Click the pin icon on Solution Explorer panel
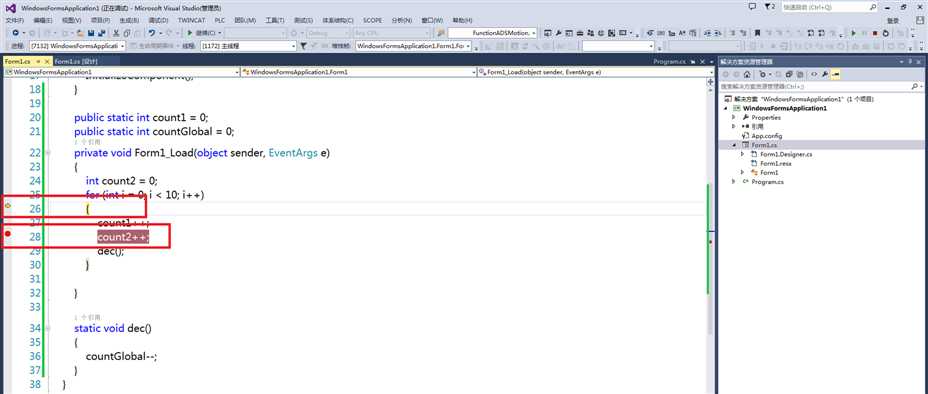 pyautogui.click(x=909, y=61)
